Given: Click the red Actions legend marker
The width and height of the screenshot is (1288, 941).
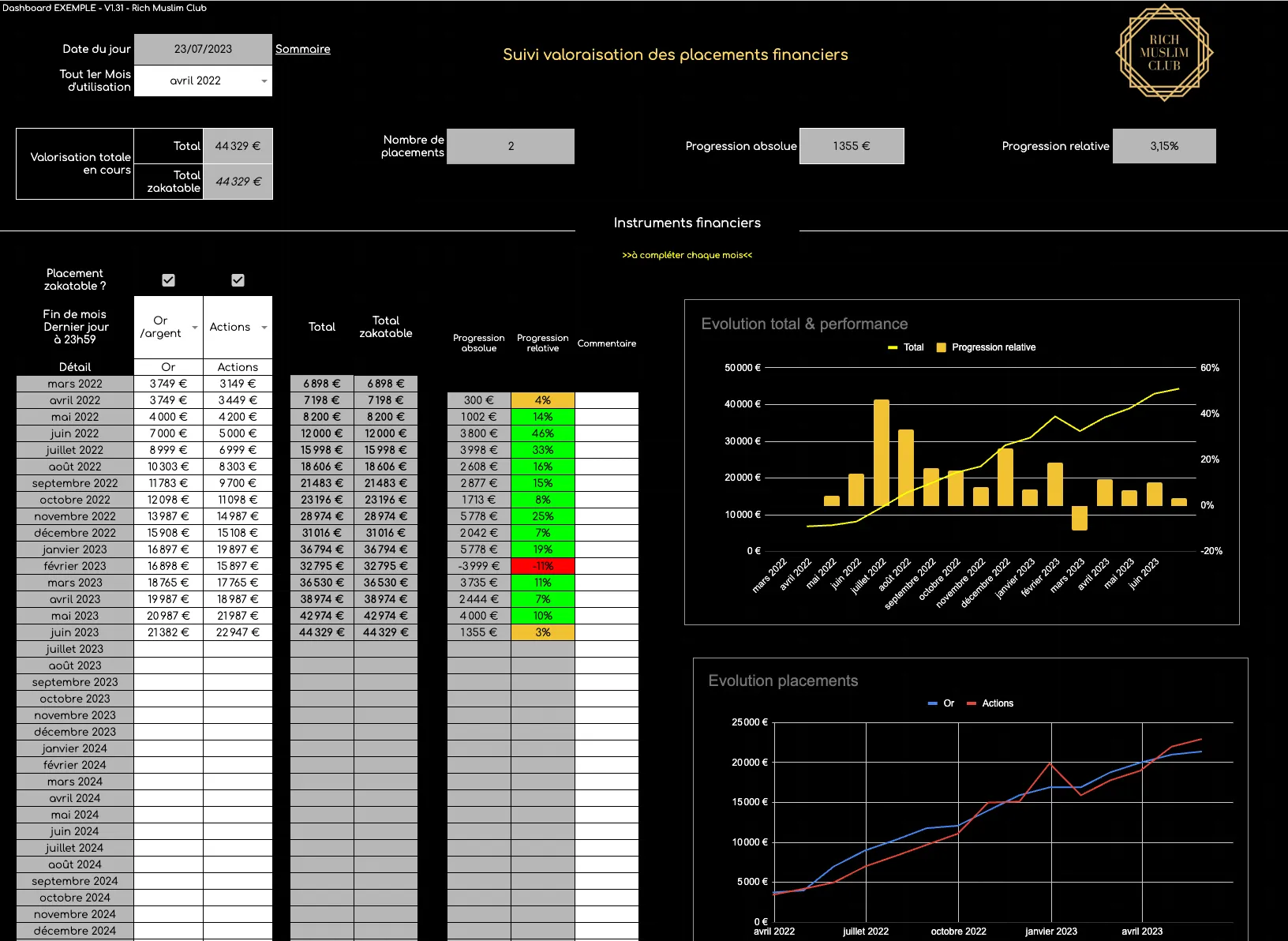Looking at the screenshot, I should click(x=972, y=703).
